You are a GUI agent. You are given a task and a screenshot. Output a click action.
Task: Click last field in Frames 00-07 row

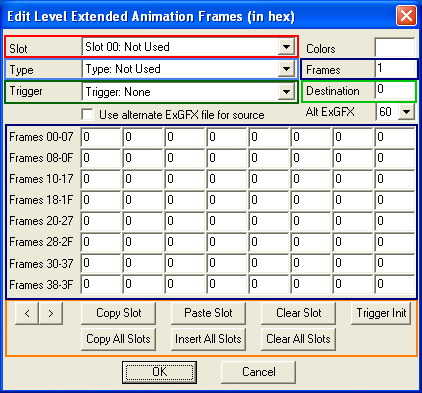pos(395,137)
